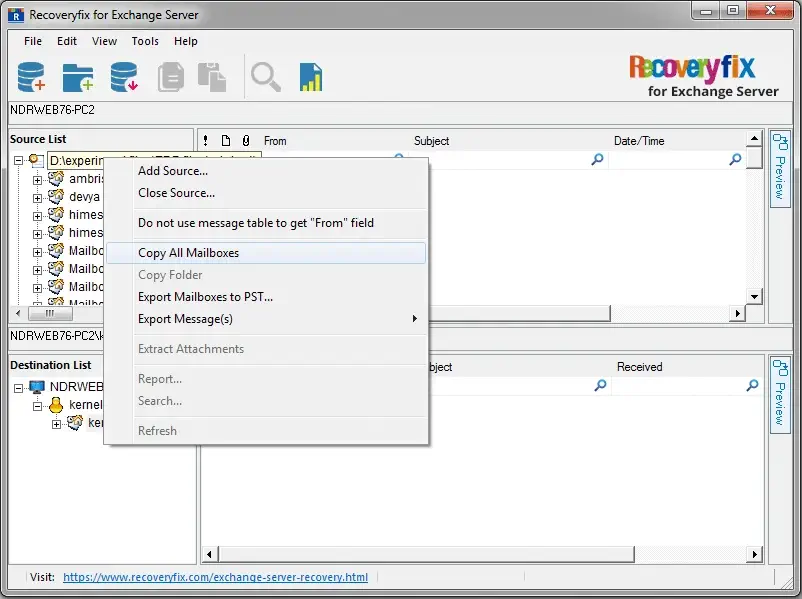Screen dimensions: 802x599
Task: Click bottom pane horizontal scroll left arrow
Action: click(x=209, y=554)
